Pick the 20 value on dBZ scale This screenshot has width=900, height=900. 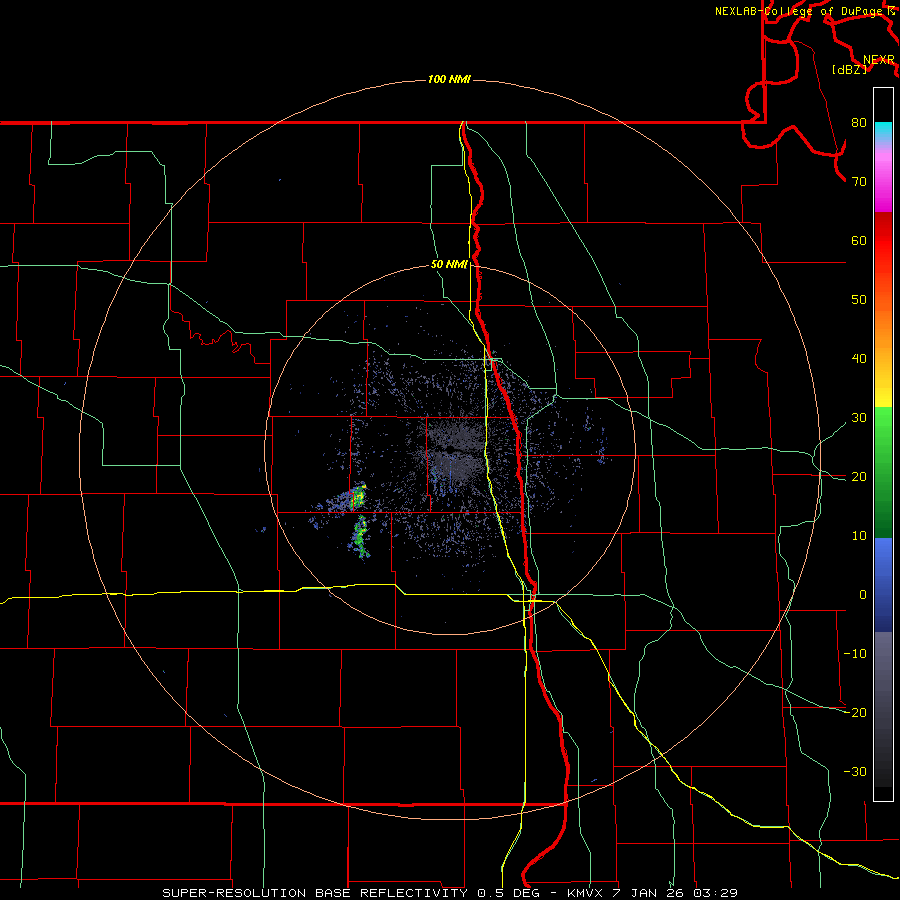[859, 476]
